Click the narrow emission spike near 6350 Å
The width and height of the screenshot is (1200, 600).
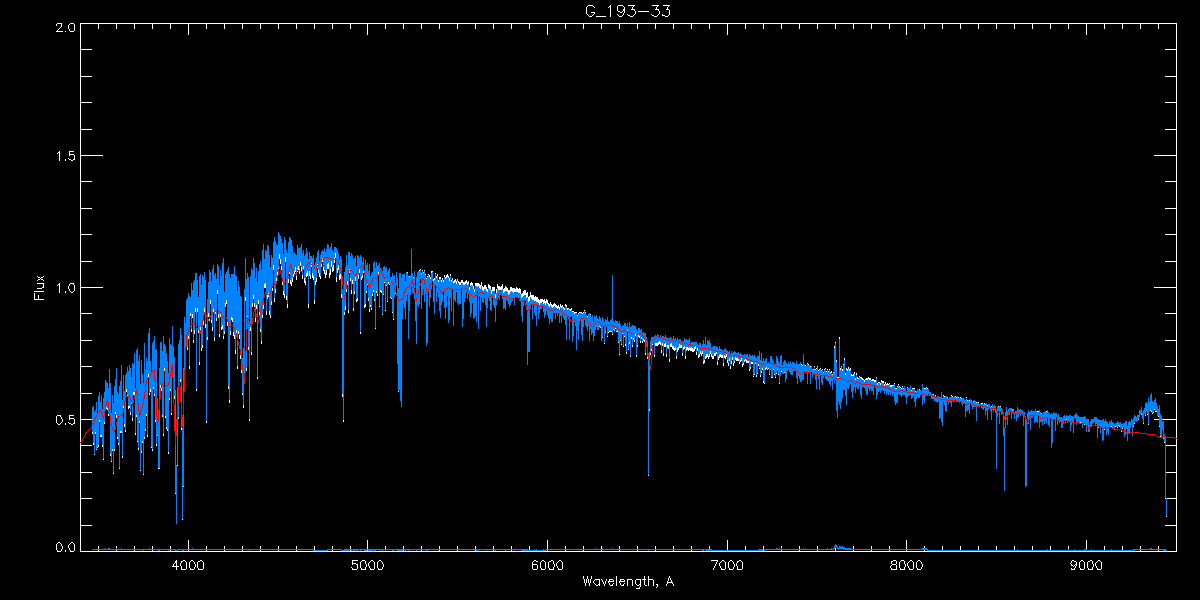click(612, 277)
